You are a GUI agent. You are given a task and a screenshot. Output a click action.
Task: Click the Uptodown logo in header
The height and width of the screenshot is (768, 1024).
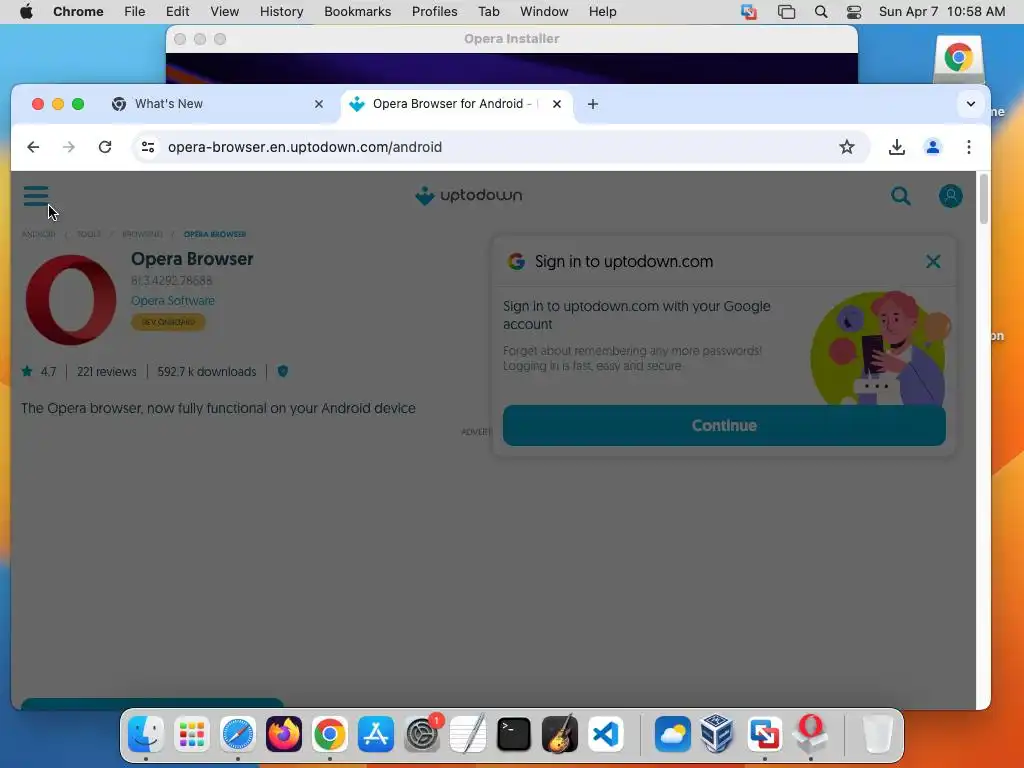click(468, 195)
